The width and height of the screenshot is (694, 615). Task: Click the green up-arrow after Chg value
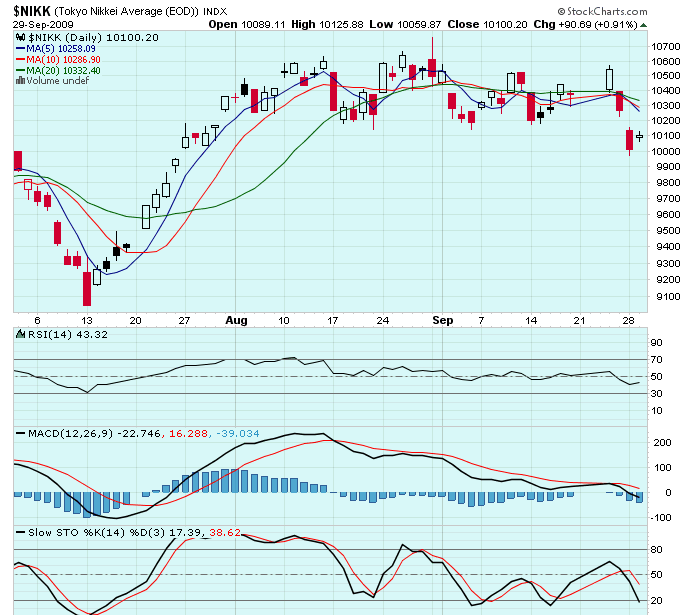(x=643, y=25)
